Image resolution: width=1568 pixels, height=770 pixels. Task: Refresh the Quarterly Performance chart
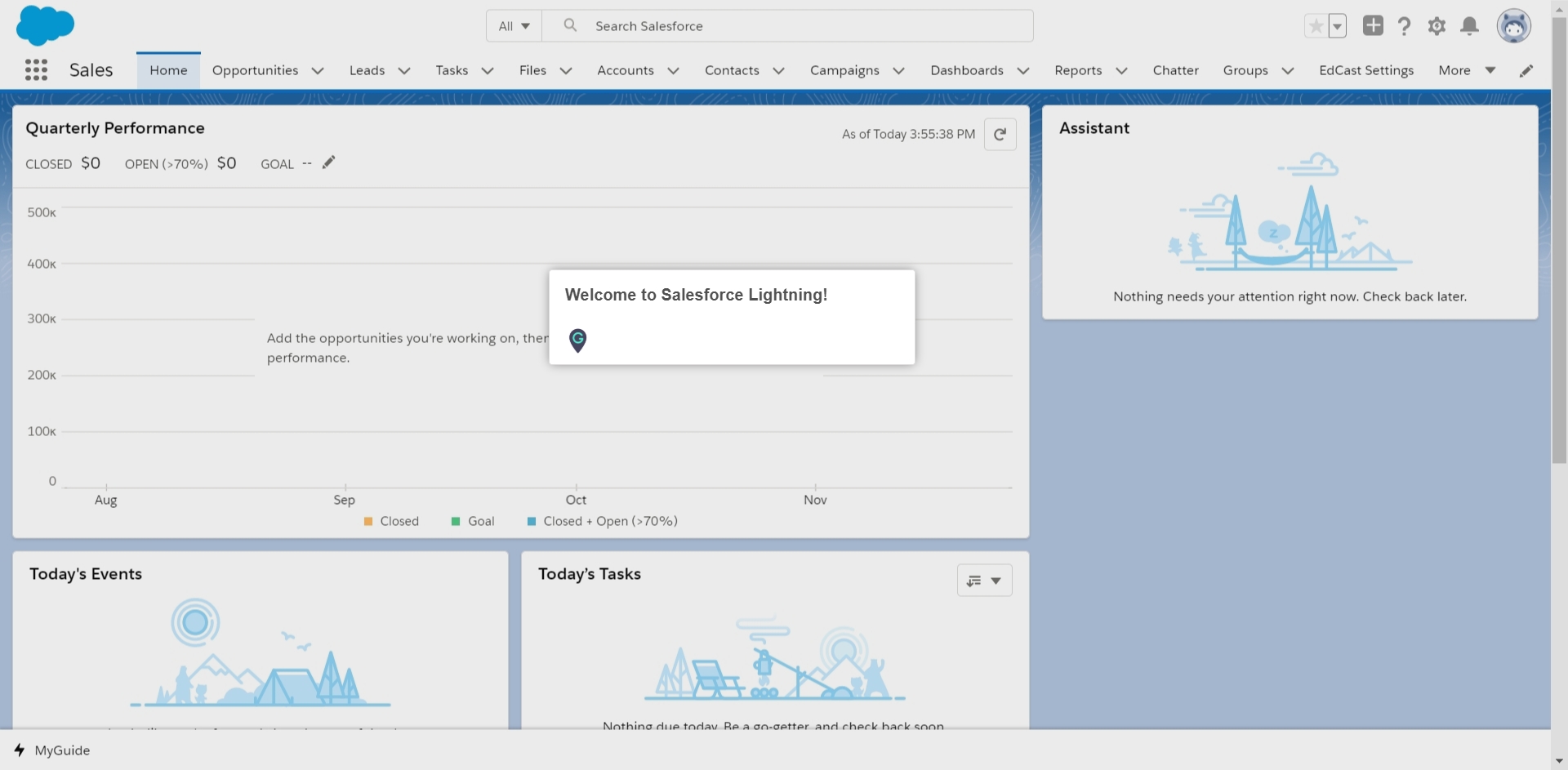1000,134
